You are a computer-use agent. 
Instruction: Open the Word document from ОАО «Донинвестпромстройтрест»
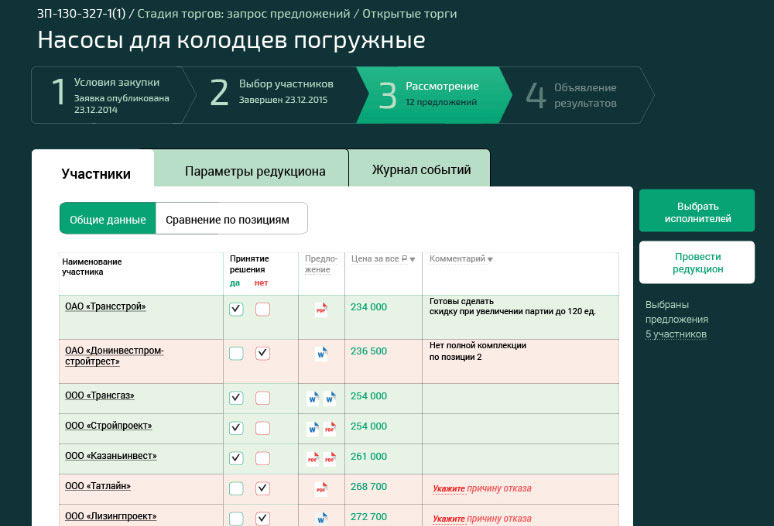(321, 353)
